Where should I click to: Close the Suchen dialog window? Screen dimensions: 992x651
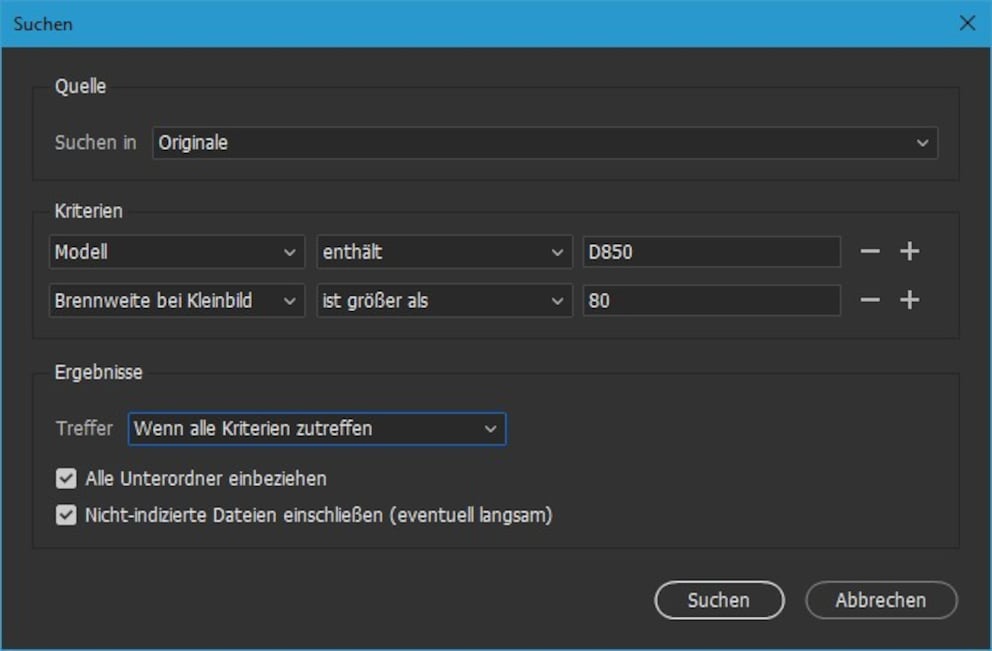pos(967,23)
